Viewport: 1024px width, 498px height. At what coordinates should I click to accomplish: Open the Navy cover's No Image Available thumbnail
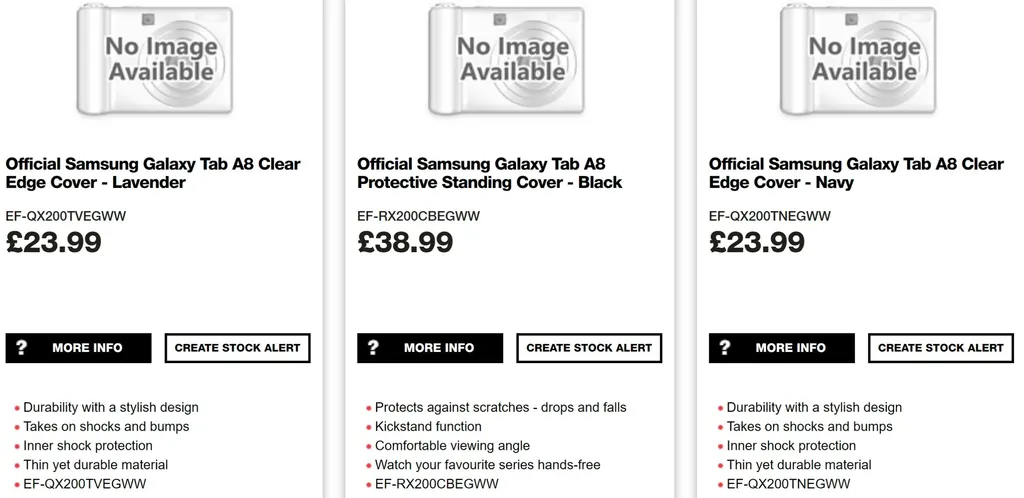[864, 59]
